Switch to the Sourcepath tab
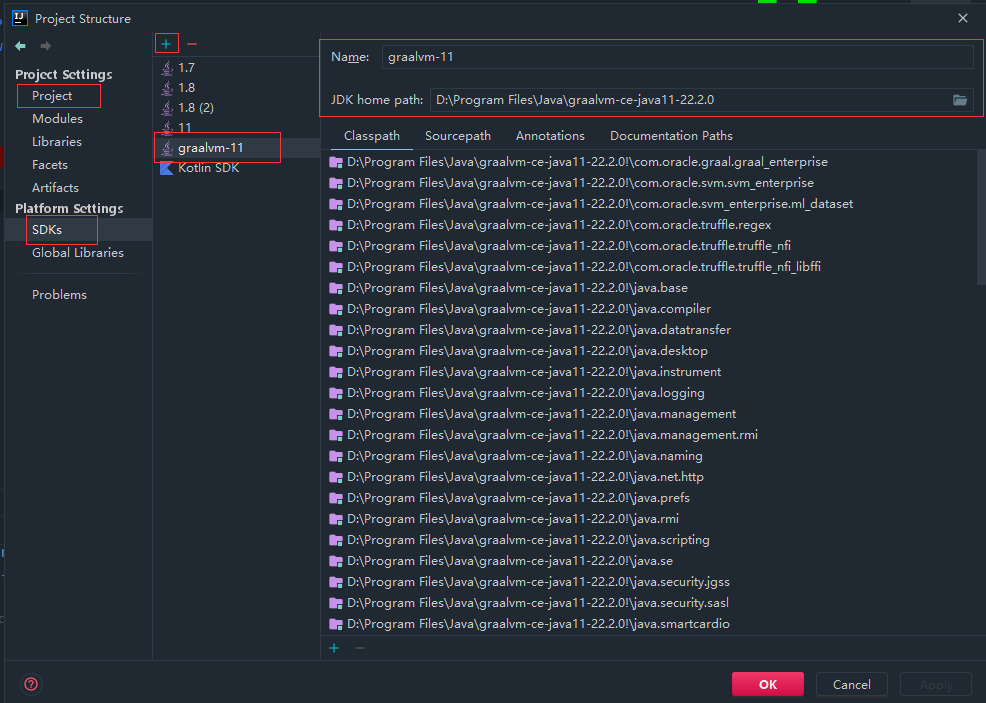986x703 pixels. pos(458,136)
